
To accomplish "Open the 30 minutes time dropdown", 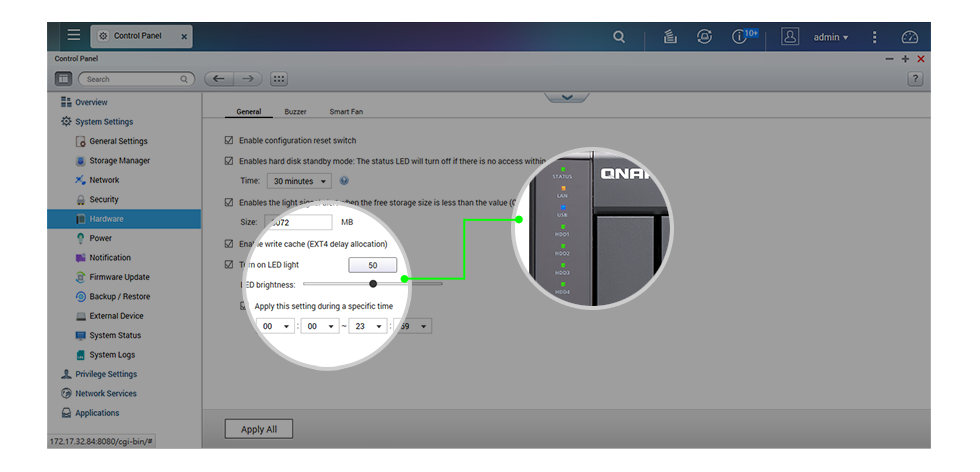I will (x=299, y=181).
